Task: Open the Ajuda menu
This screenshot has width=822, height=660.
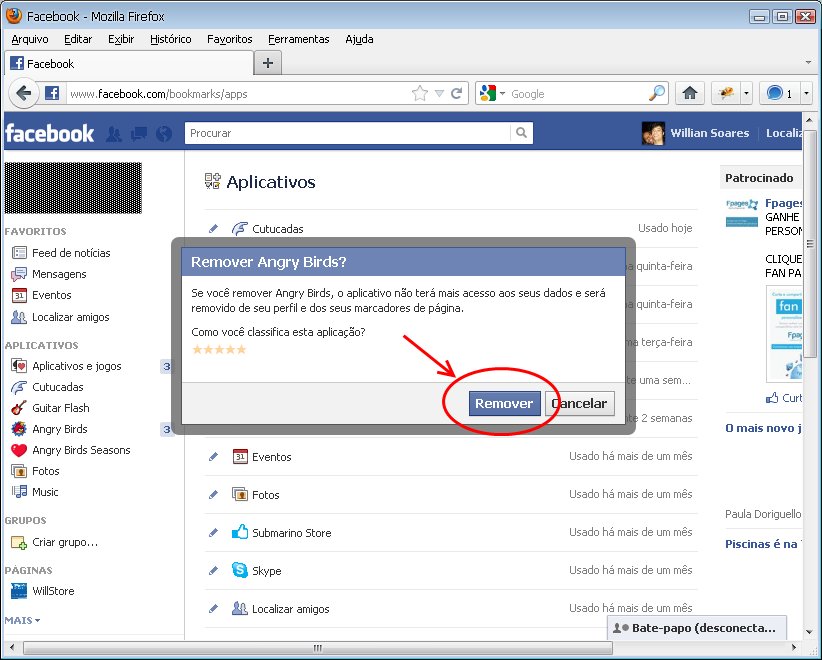Action: (359, 39)
